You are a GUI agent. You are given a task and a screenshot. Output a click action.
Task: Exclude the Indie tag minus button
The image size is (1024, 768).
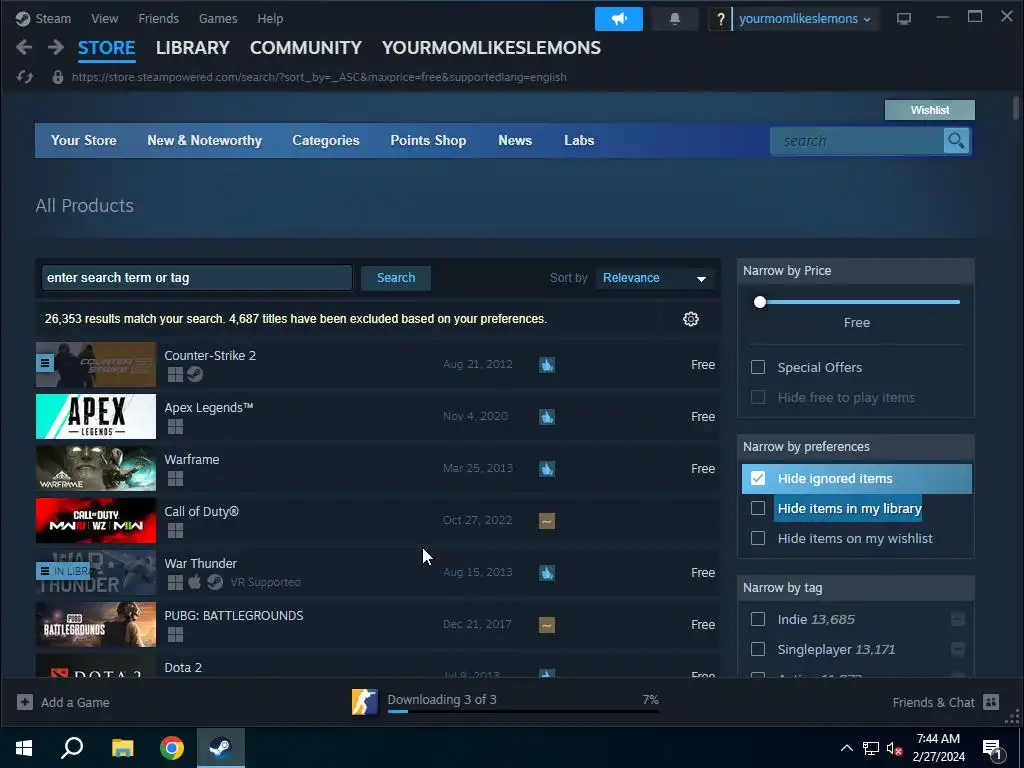(x=957, y=619)
